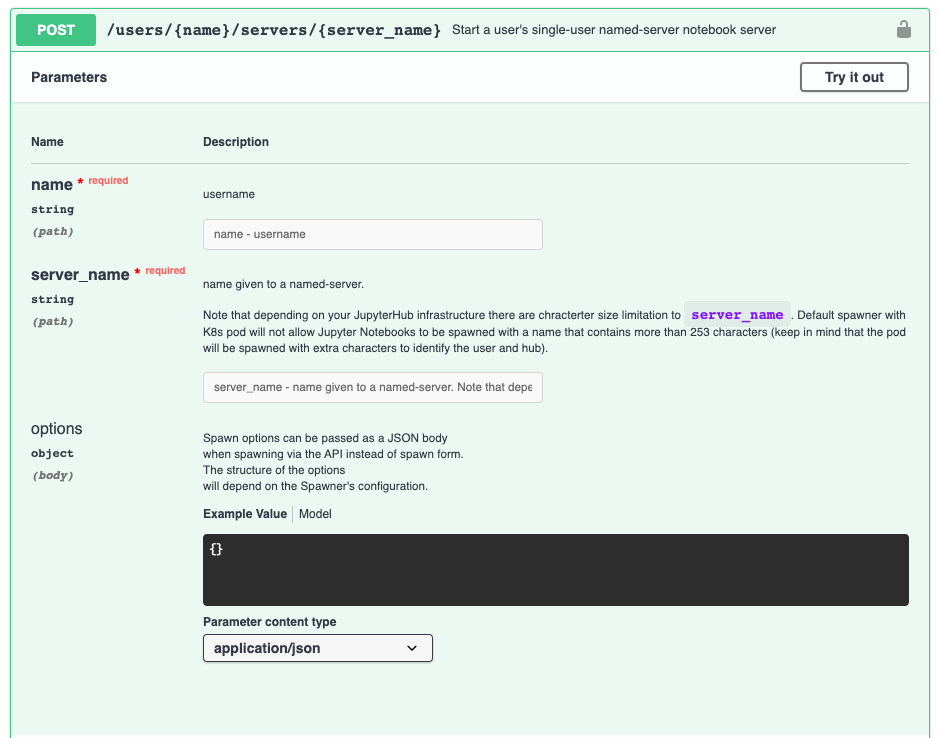Click the Try it out button

point(853,77)
